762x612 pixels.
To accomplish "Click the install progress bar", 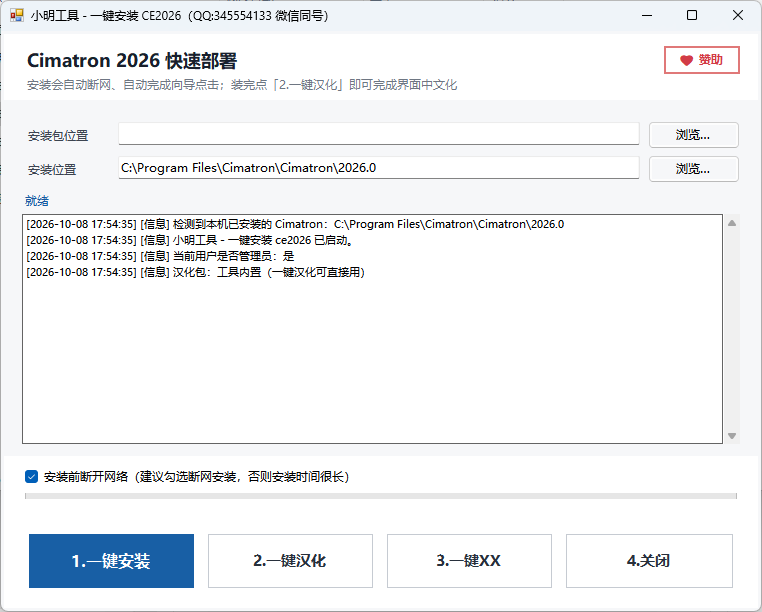I will 381,496.
